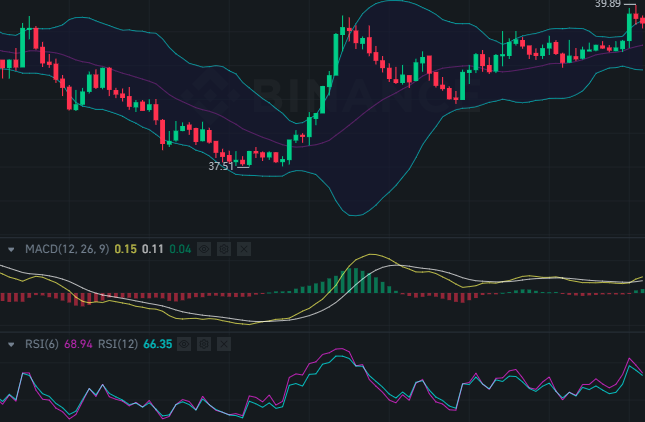Click the MACD value 0.15
This screenshot has height=422, width=645.
pyautogui.click(x=125, y=249)
